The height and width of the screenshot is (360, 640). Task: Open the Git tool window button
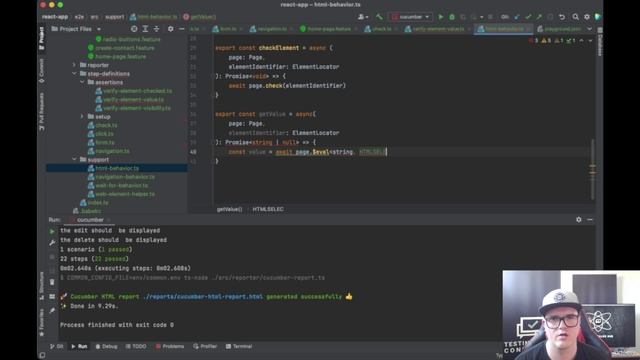pos(57,346)
